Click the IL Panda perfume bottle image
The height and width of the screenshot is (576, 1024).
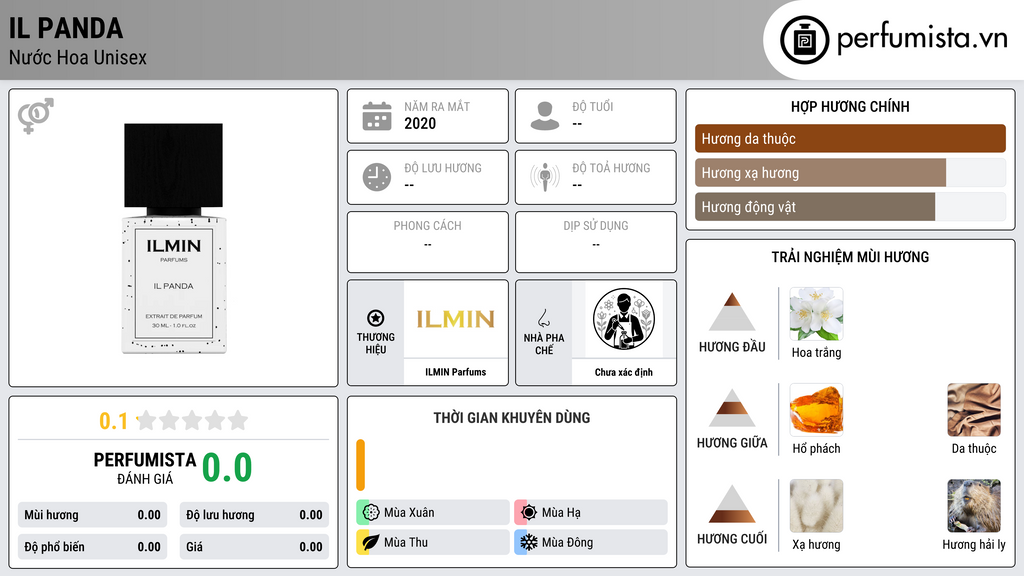click(174, 238)
